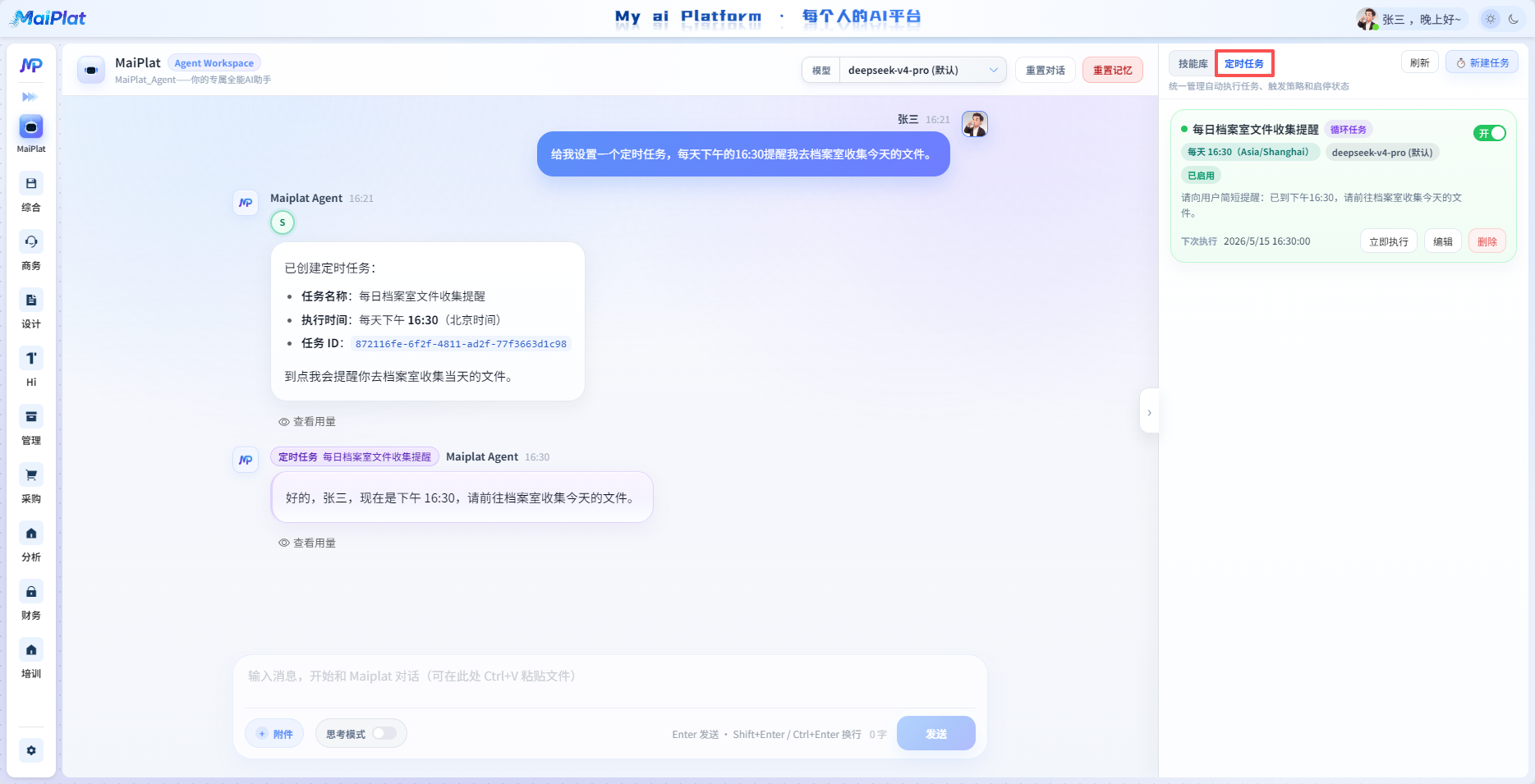Click the task ID code 872116fe
The width and height of the screenshot is (1535, 784).
461,344
